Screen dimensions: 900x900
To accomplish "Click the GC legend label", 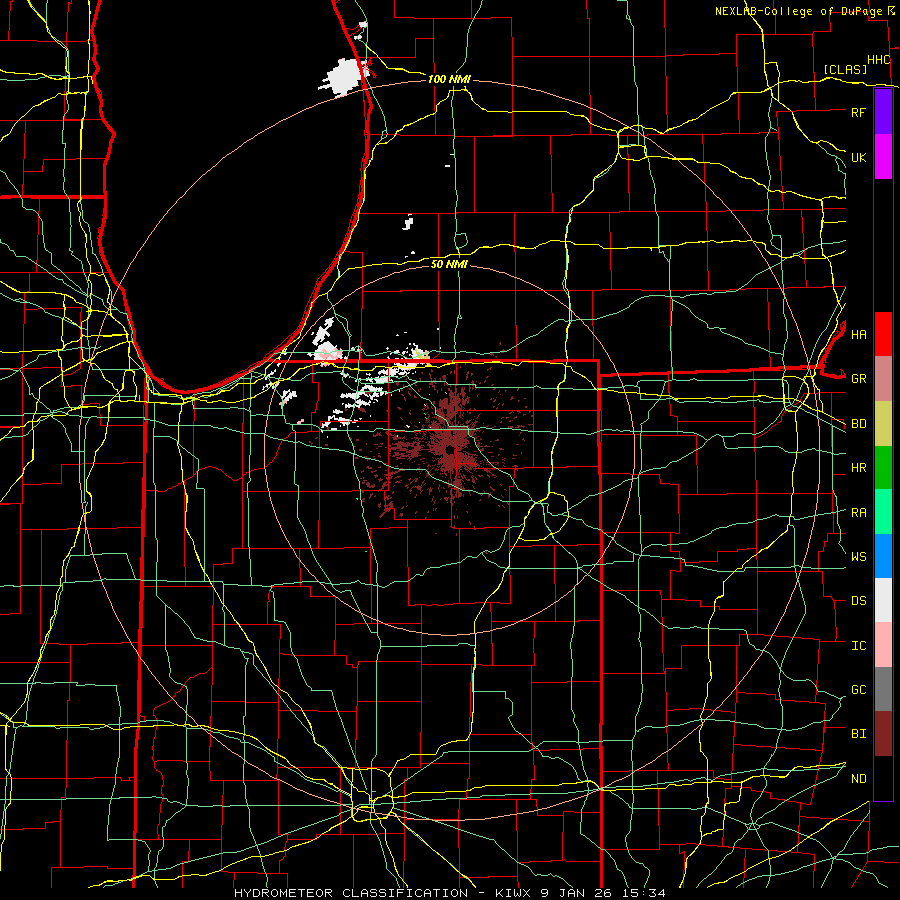I will (858, 689).
